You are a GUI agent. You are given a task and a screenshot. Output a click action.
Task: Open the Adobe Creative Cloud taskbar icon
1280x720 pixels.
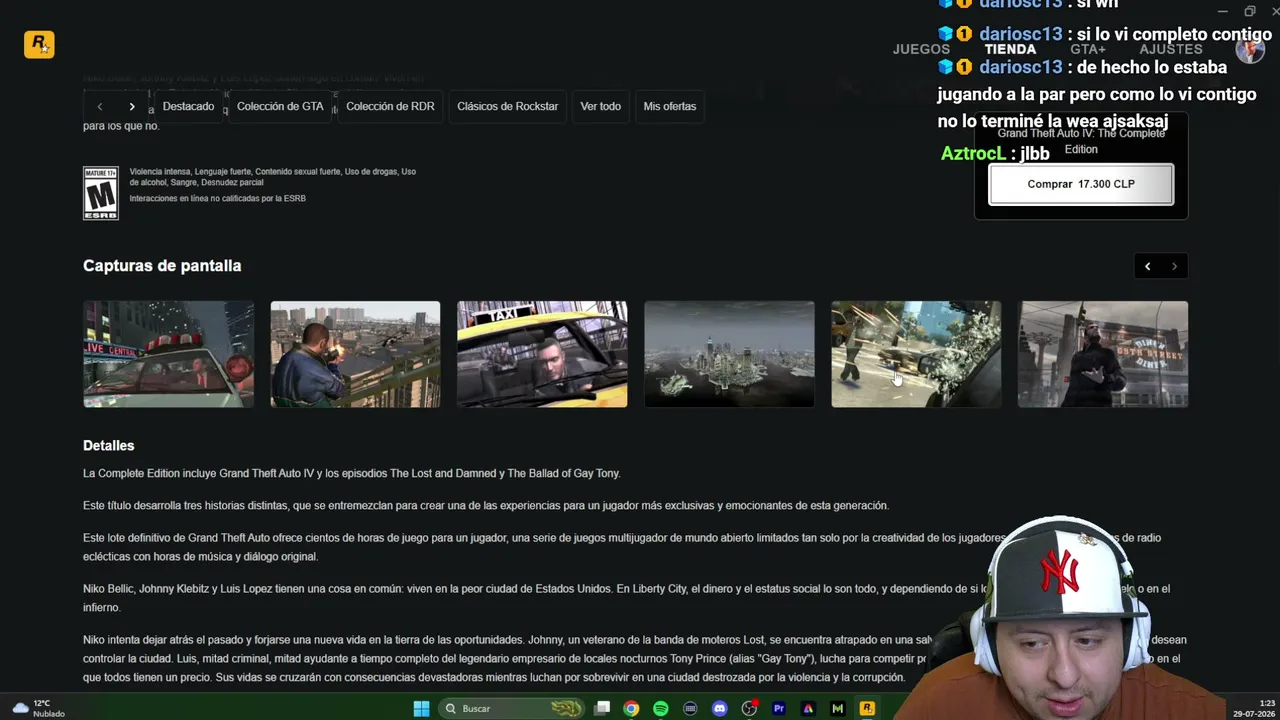click(808, 709)
